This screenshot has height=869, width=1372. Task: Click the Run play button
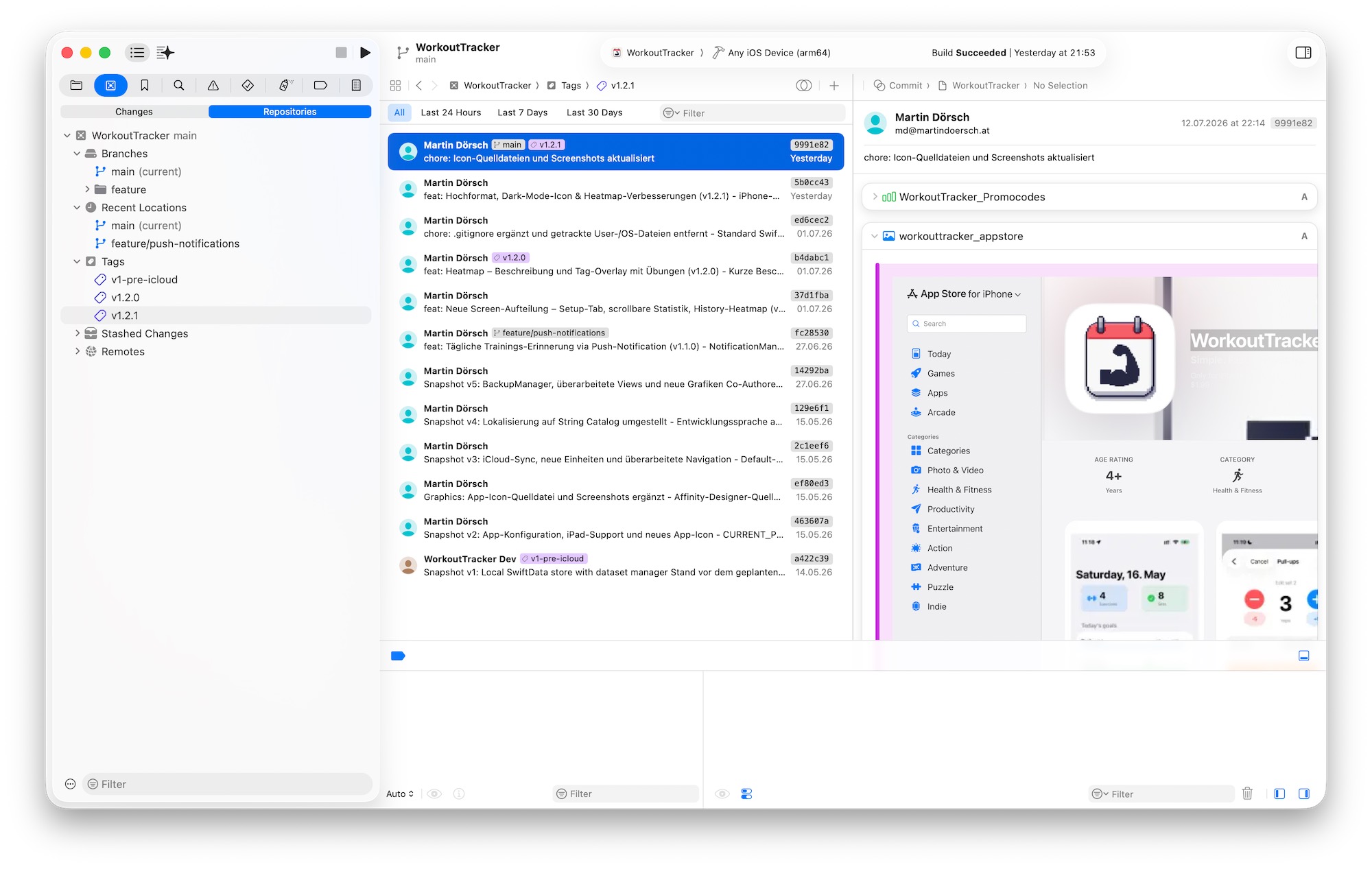(365, 53)
